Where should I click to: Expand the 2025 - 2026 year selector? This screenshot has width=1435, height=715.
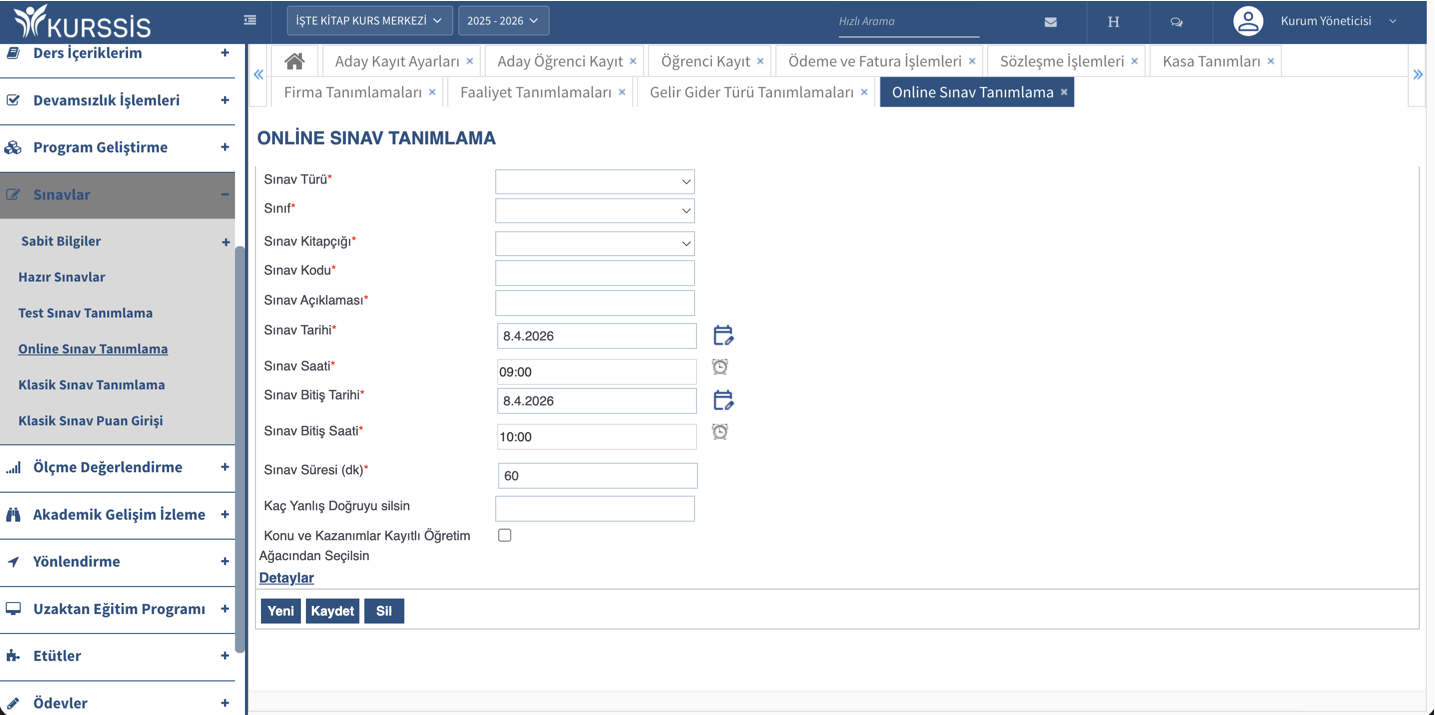pos(503,20)
